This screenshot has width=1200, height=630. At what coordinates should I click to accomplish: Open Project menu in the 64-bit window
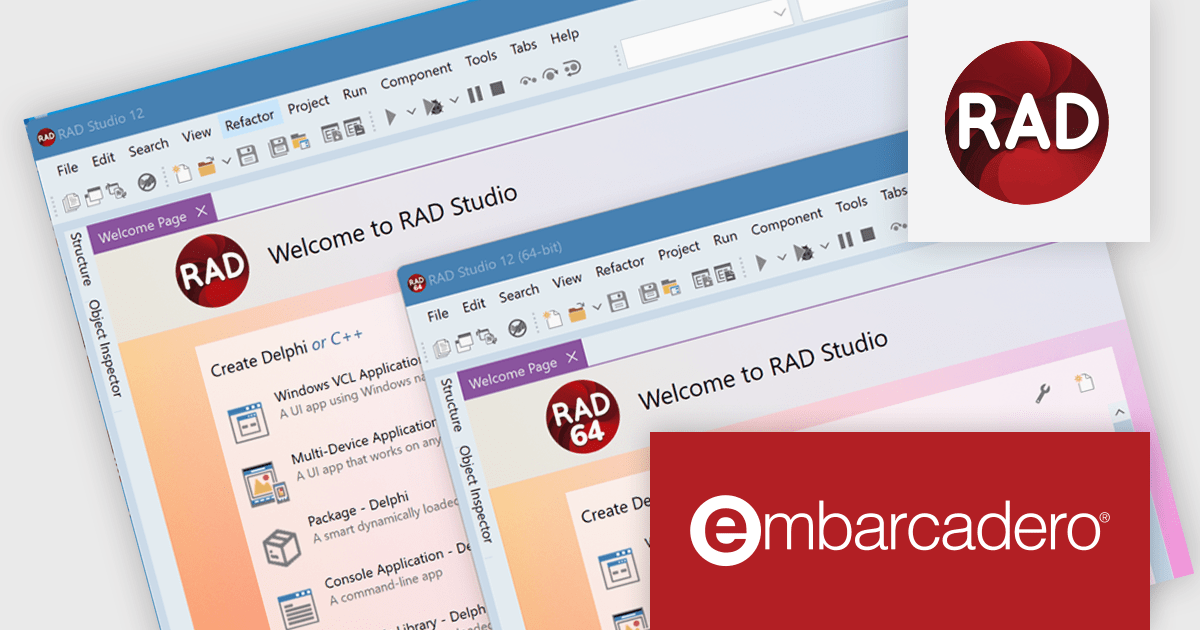tap(679, 251)
